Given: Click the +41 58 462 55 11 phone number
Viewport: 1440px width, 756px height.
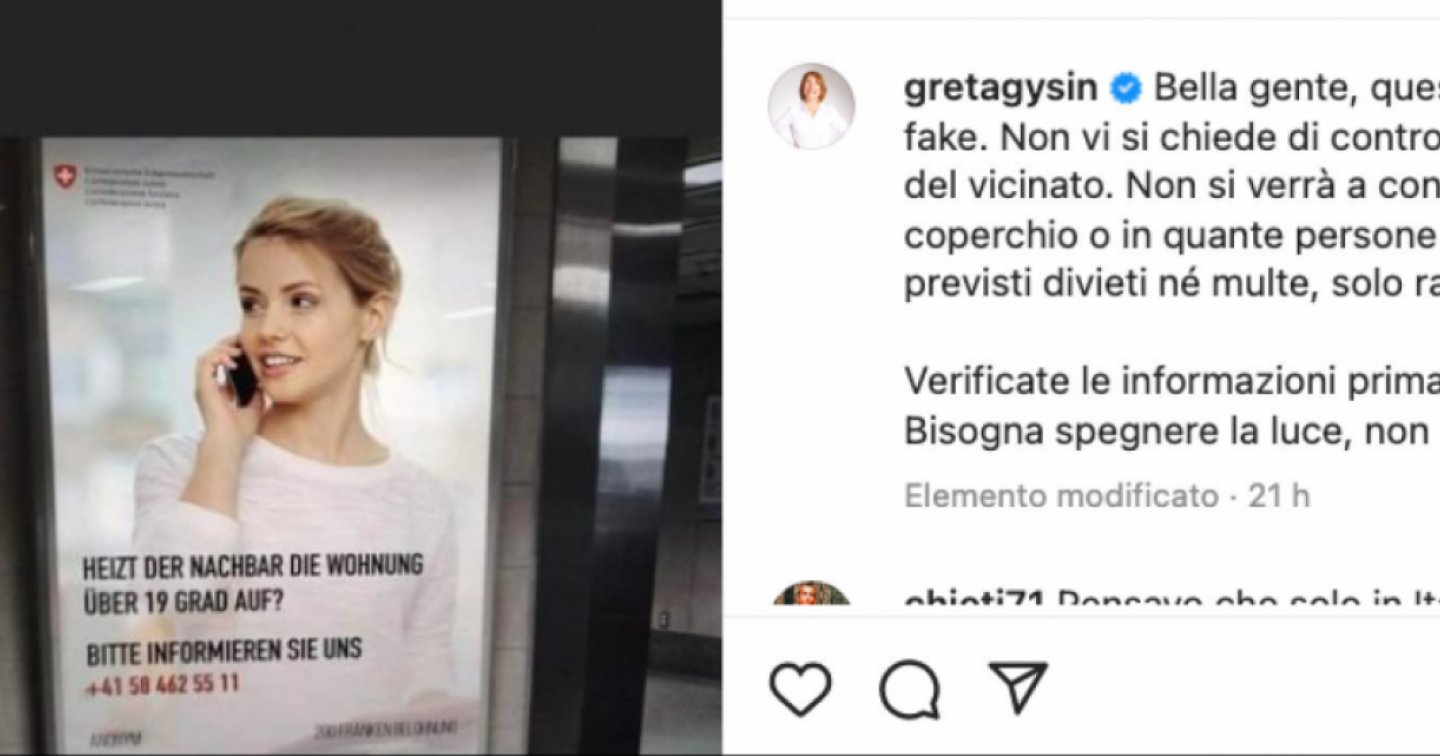Looking at the screenshot, I should (162, 686).
